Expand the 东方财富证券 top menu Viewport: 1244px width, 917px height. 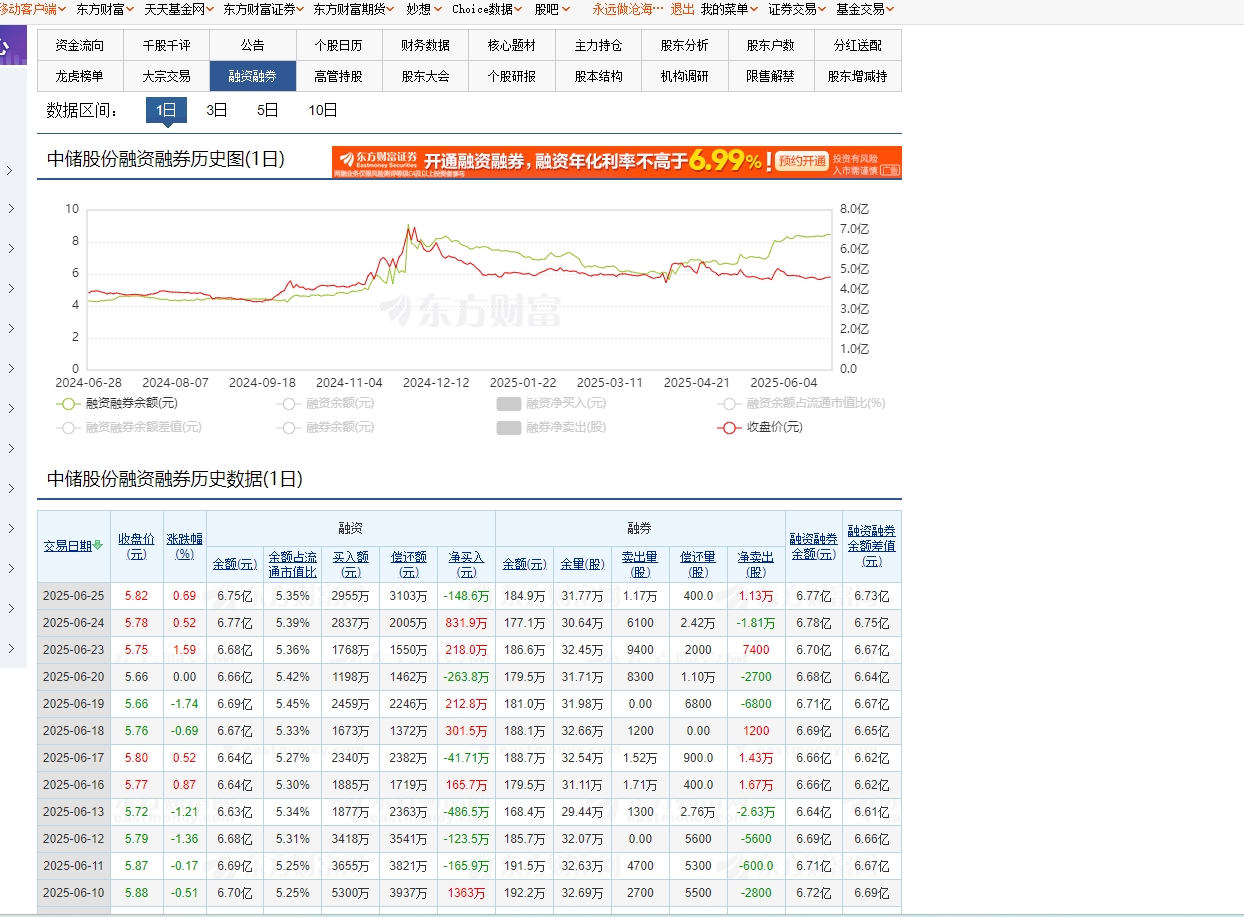click(264, 9)
